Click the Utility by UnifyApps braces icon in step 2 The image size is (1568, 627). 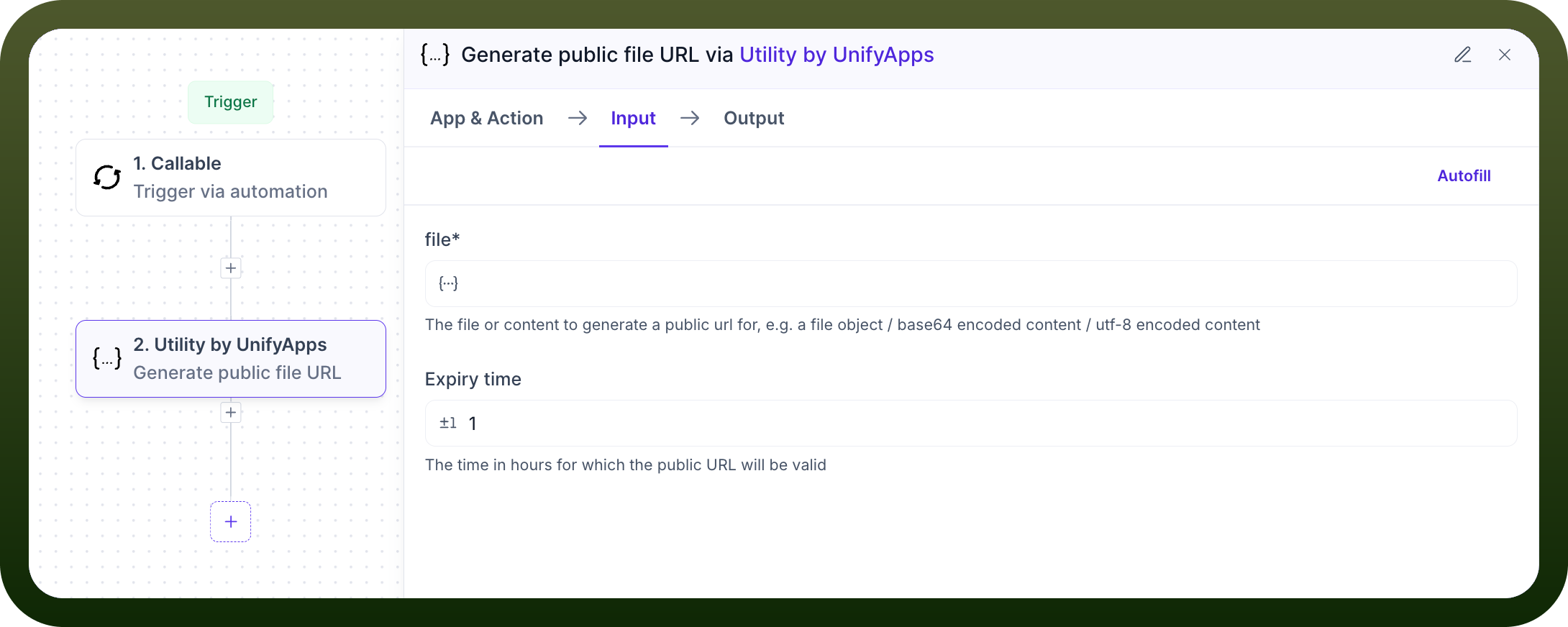[x=107, y=358]
